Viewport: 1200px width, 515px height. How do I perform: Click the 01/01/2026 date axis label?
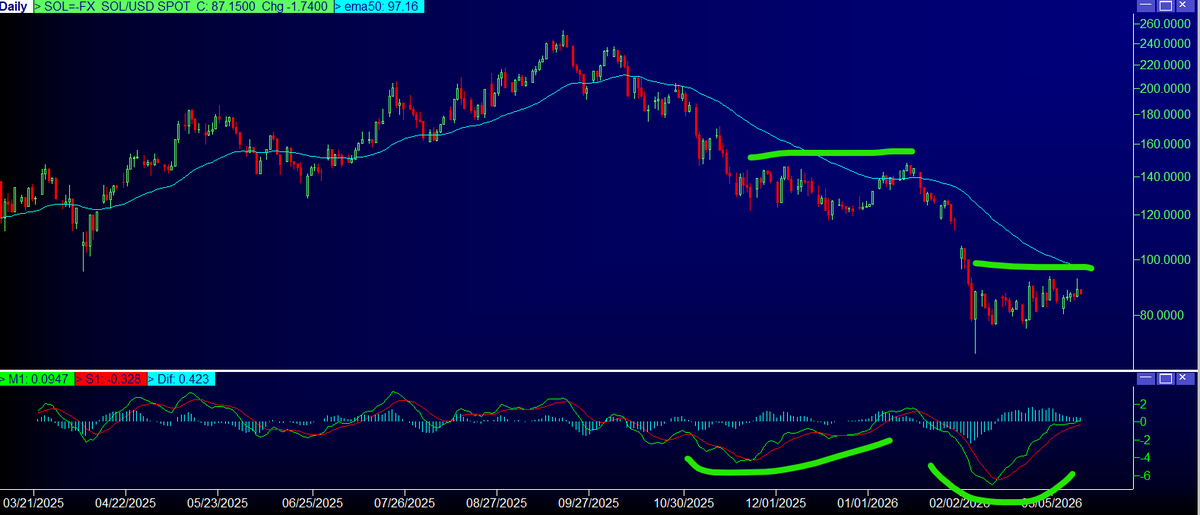(867, 503)
